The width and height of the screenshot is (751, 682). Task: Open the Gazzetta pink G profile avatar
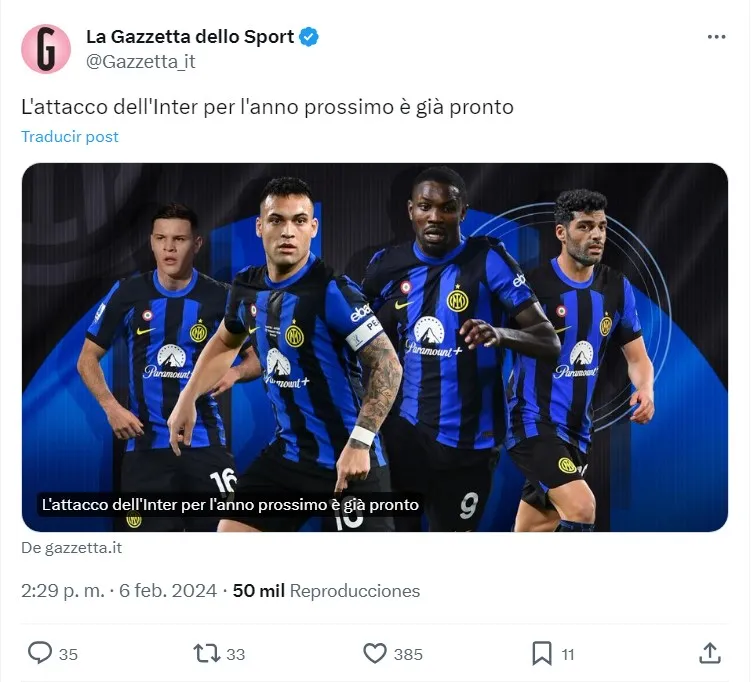click(46, 49)
